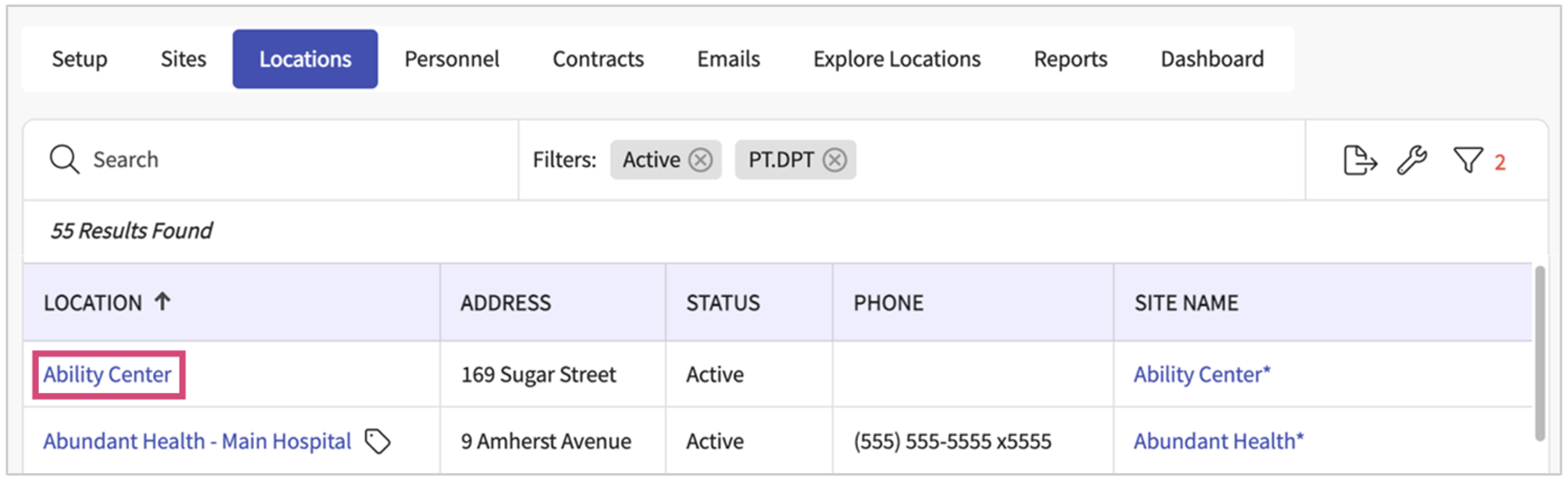Open the Sites tab
This screenshot has height=482, width=1568.
183,59
